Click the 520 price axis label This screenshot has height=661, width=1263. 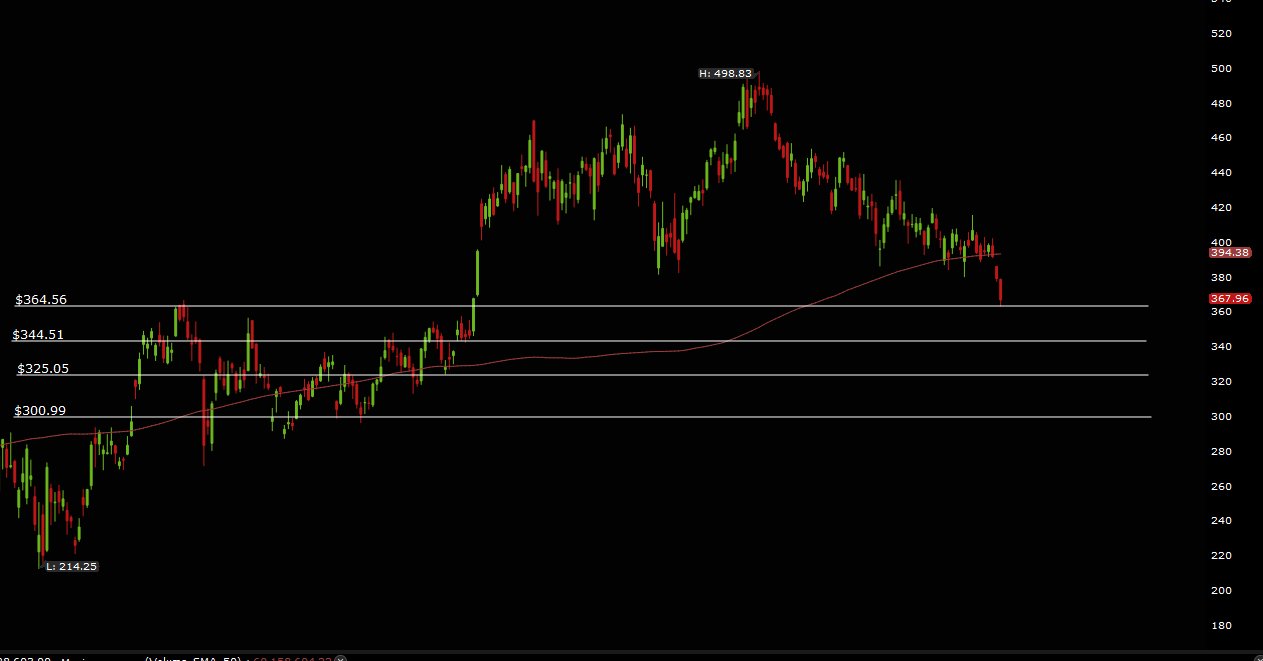pyautogui.click(x=1221, y=33)
